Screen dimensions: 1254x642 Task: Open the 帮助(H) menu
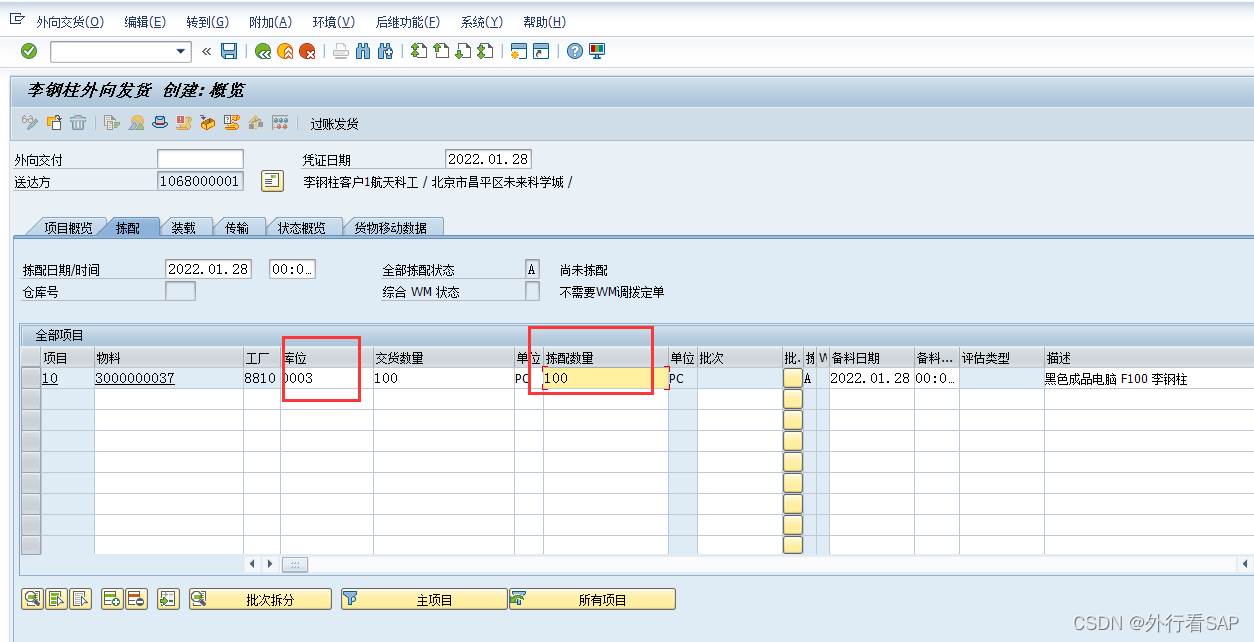pyautogui.click(x=544, y=22)
